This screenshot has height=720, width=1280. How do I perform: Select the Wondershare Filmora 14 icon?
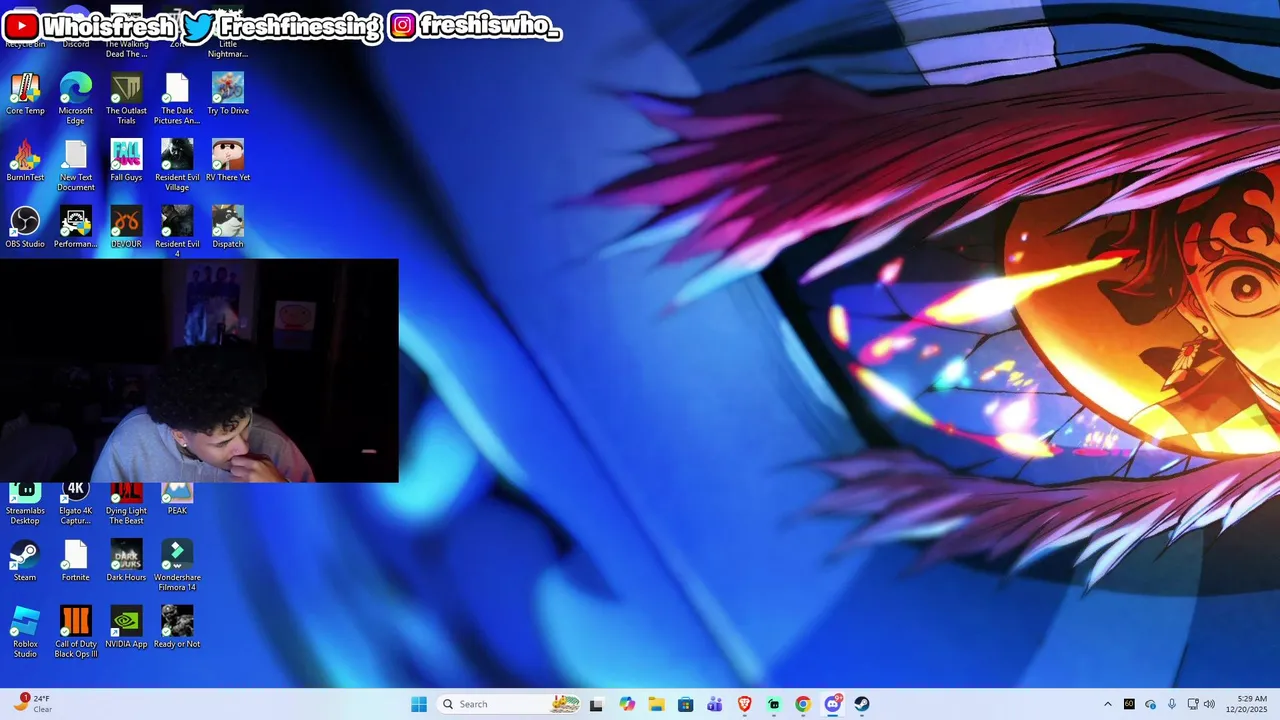[177, 565]
